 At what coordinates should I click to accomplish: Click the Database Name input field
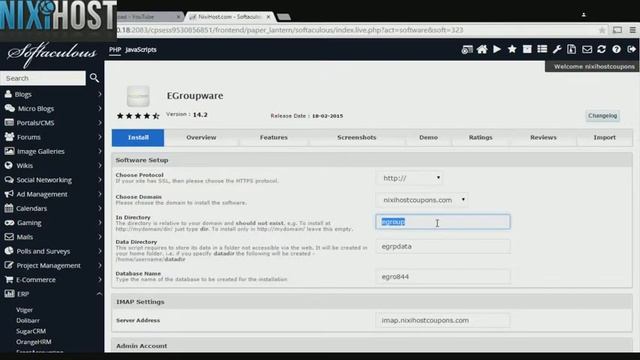click(x=443, y=277)
